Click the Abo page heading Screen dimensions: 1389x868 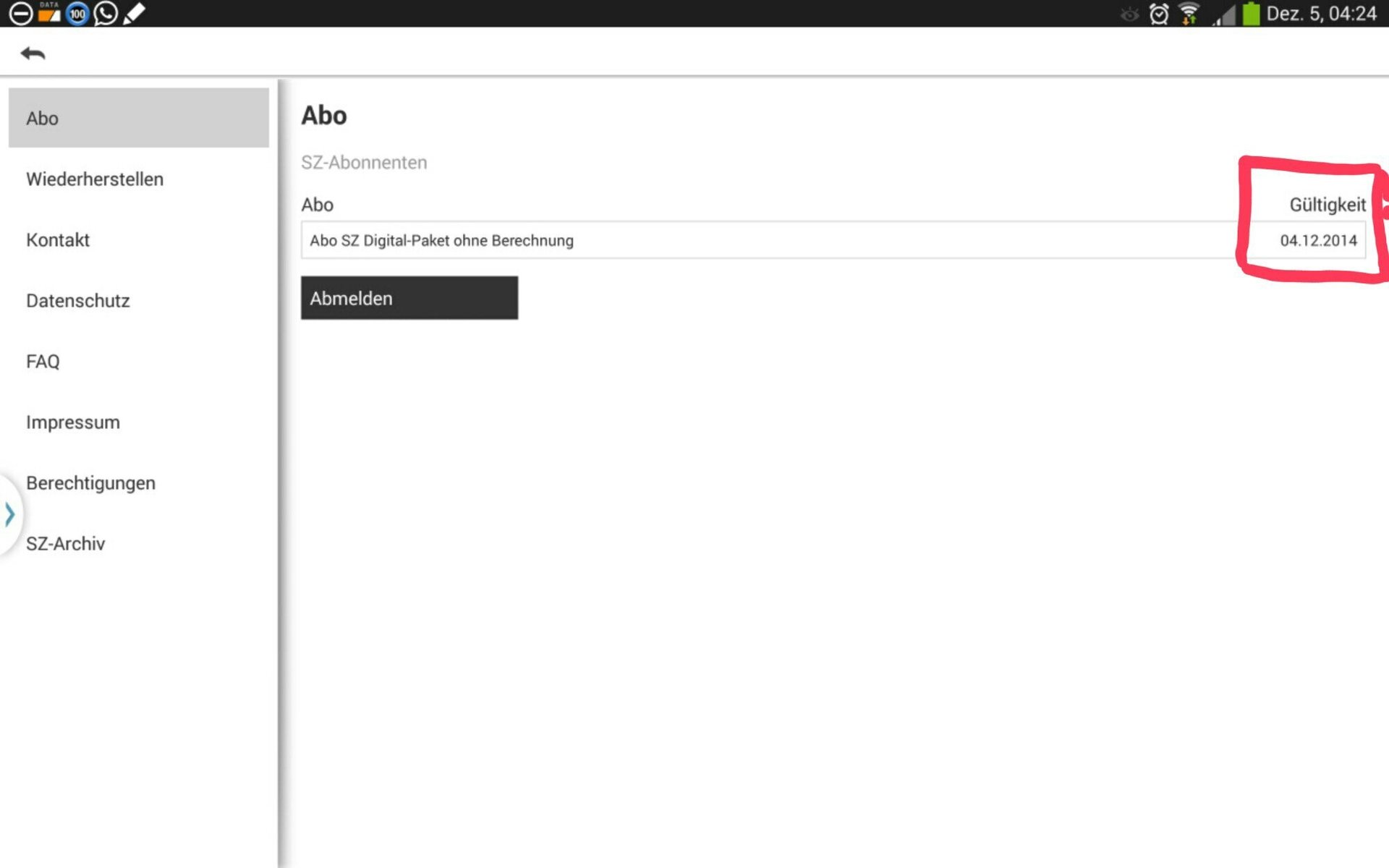click(x=324, y=115)
